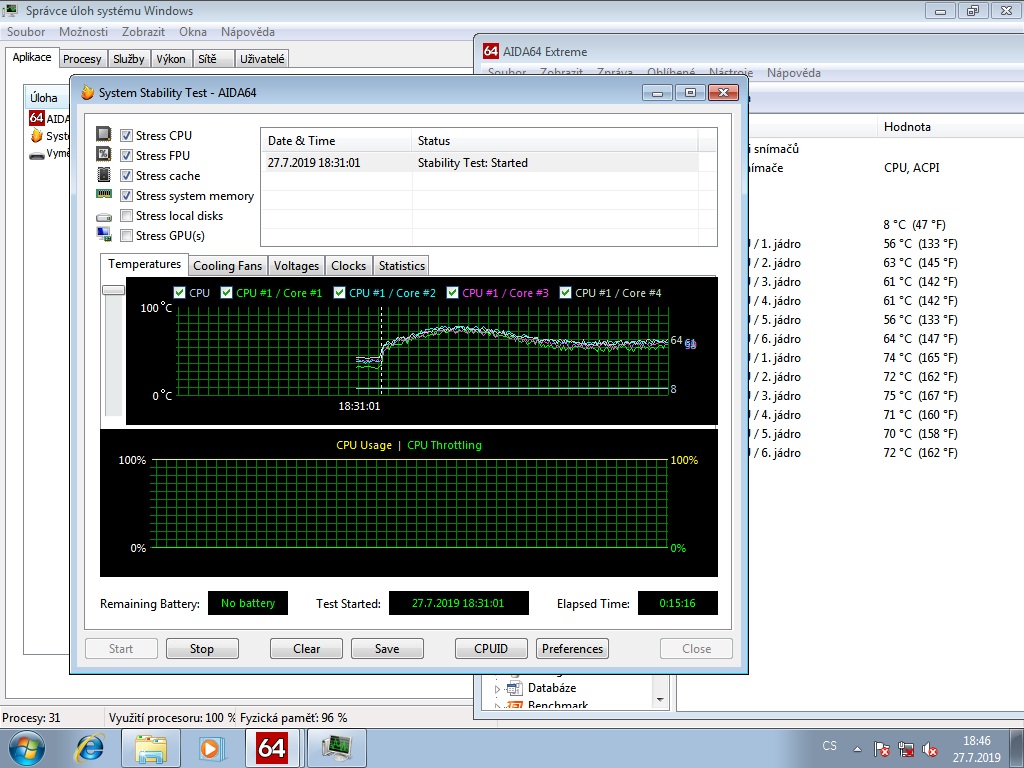This screenshot has height=768, width=1024.
Task: Click the muted volume tray icon
Action: click(930, 749)
